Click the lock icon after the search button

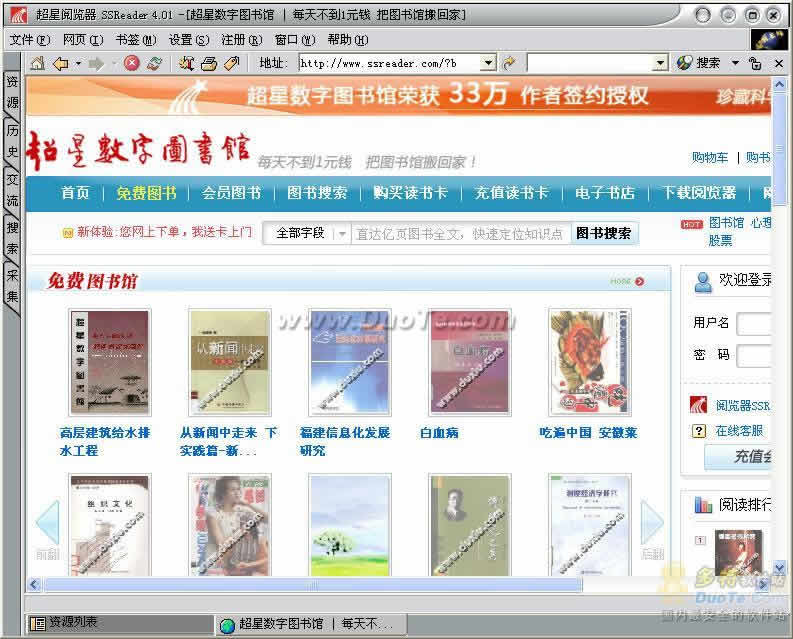[755, 63]
